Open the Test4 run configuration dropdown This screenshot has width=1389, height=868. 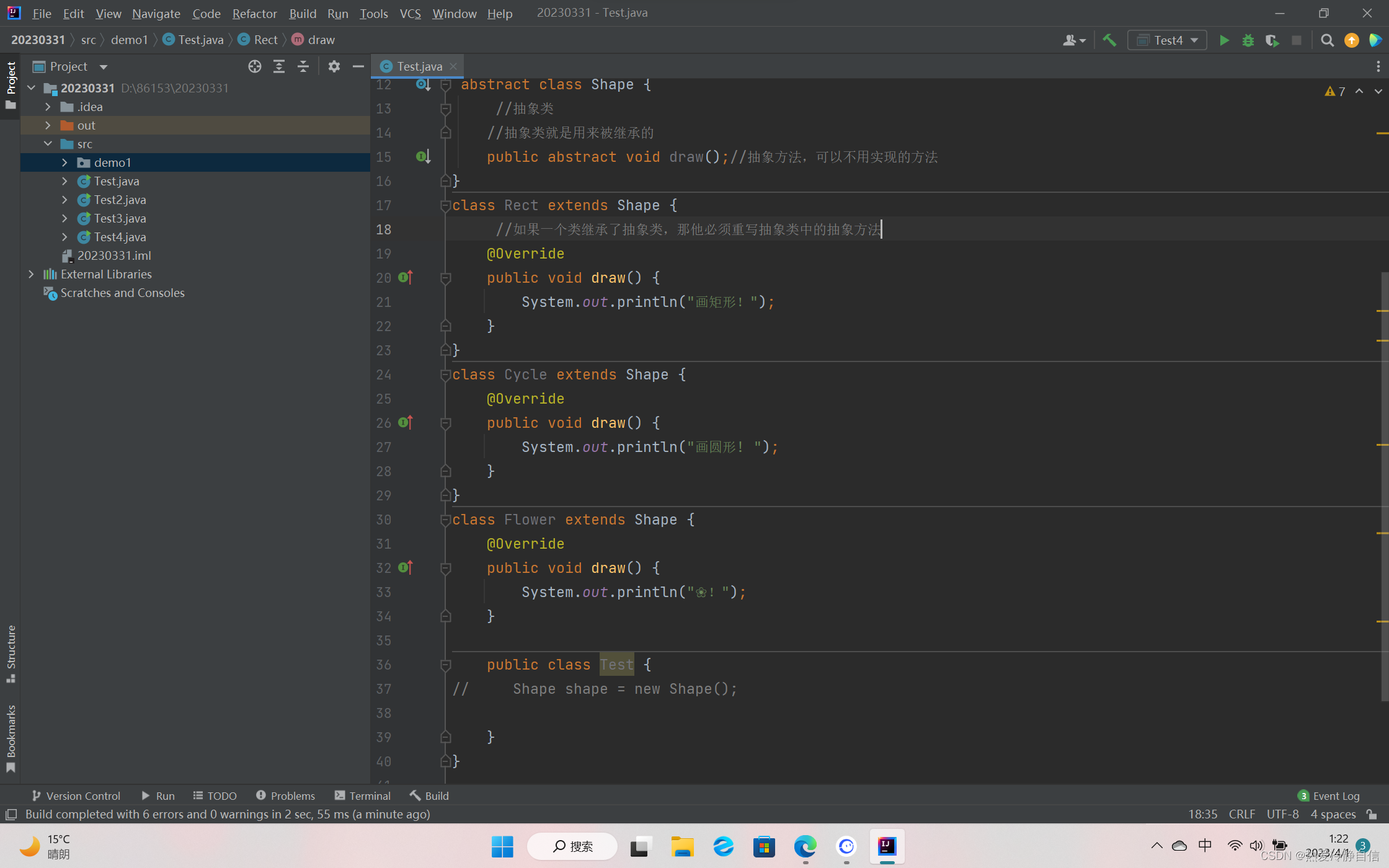pos(1167,40)
